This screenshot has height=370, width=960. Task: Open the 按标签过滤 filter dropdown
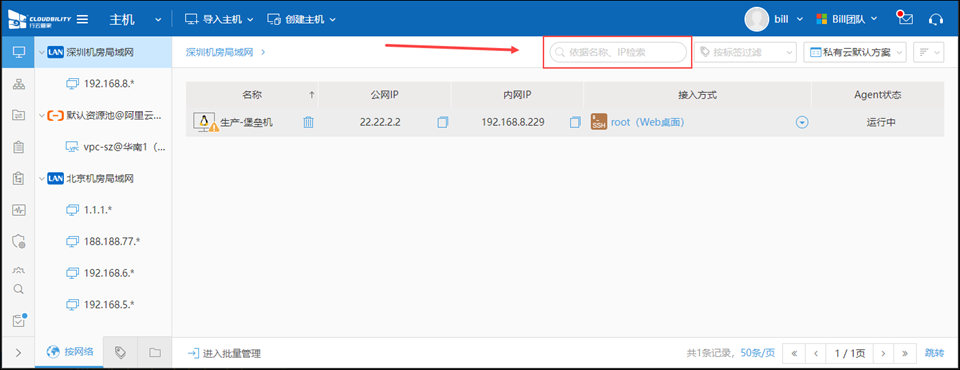click(744, 52)
